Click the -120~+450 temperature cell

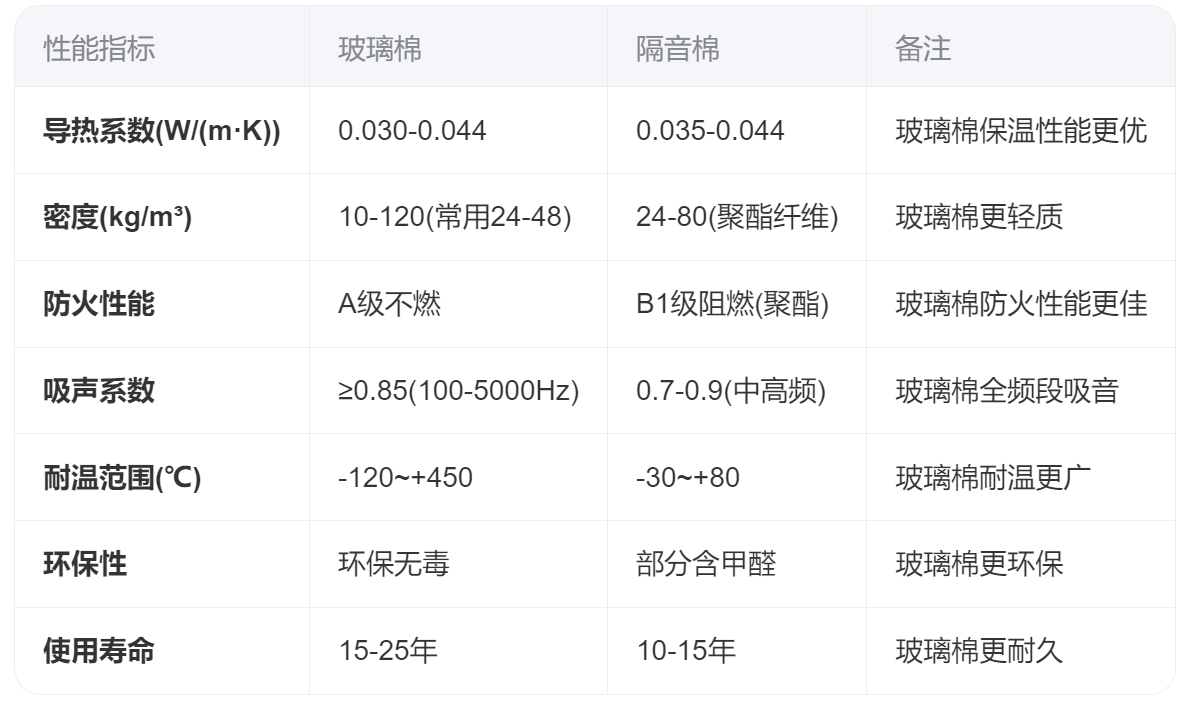point(405,478)
